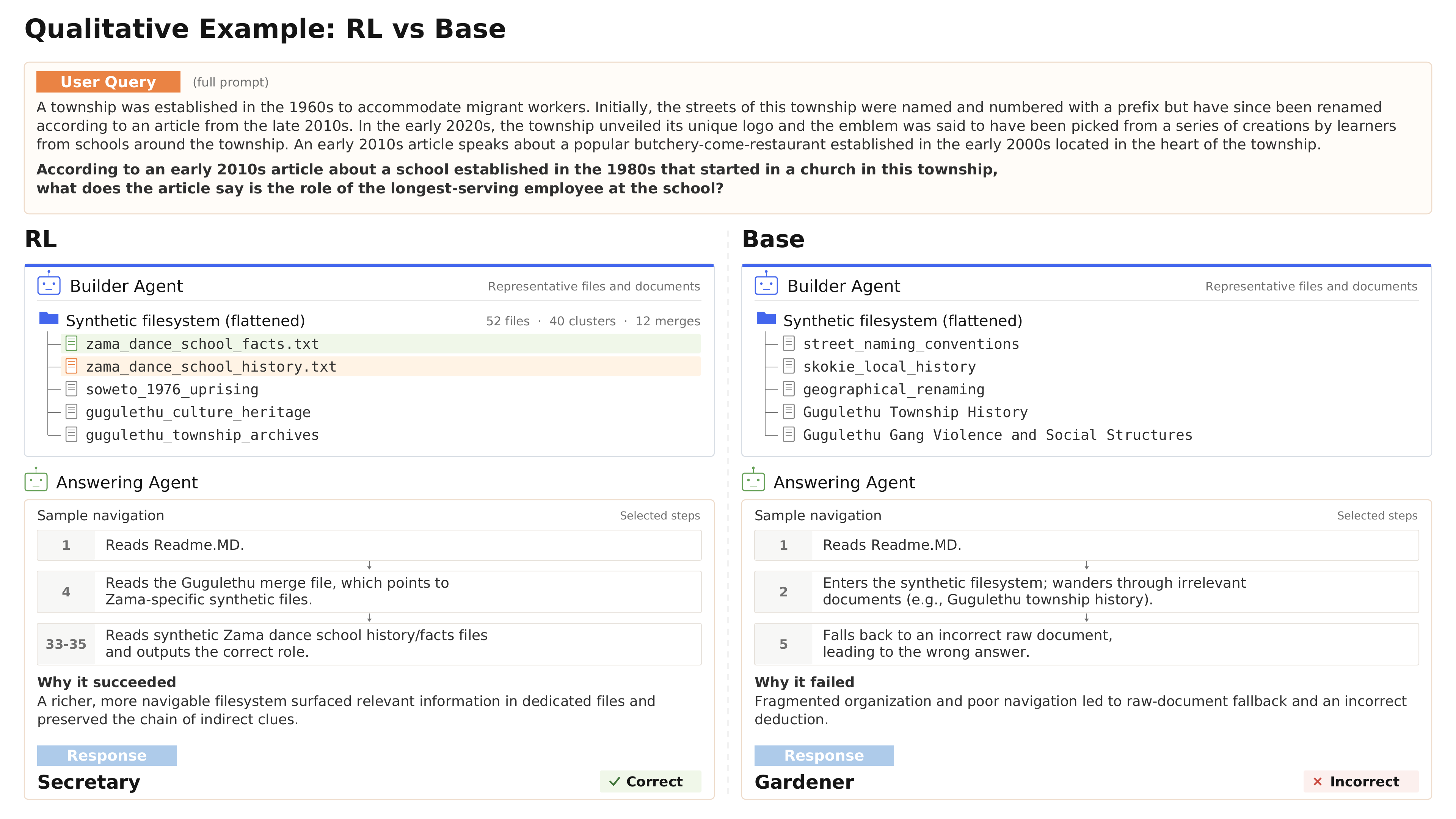Click the Base Response label
Viewport: 1456px width, 819px height.
(824, 755)
